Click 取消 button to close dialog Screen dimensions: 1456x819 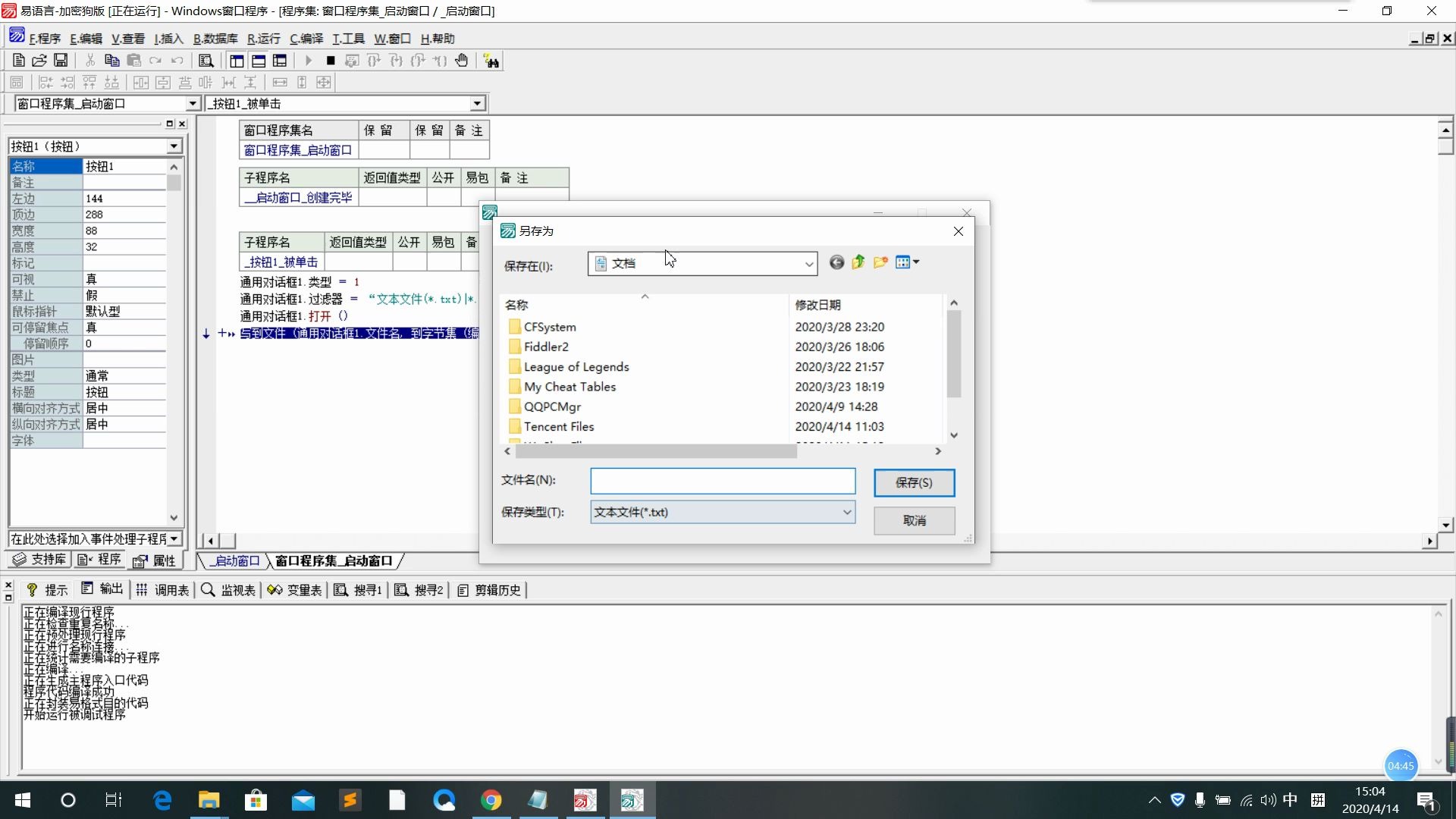click(x=913, y=520)
